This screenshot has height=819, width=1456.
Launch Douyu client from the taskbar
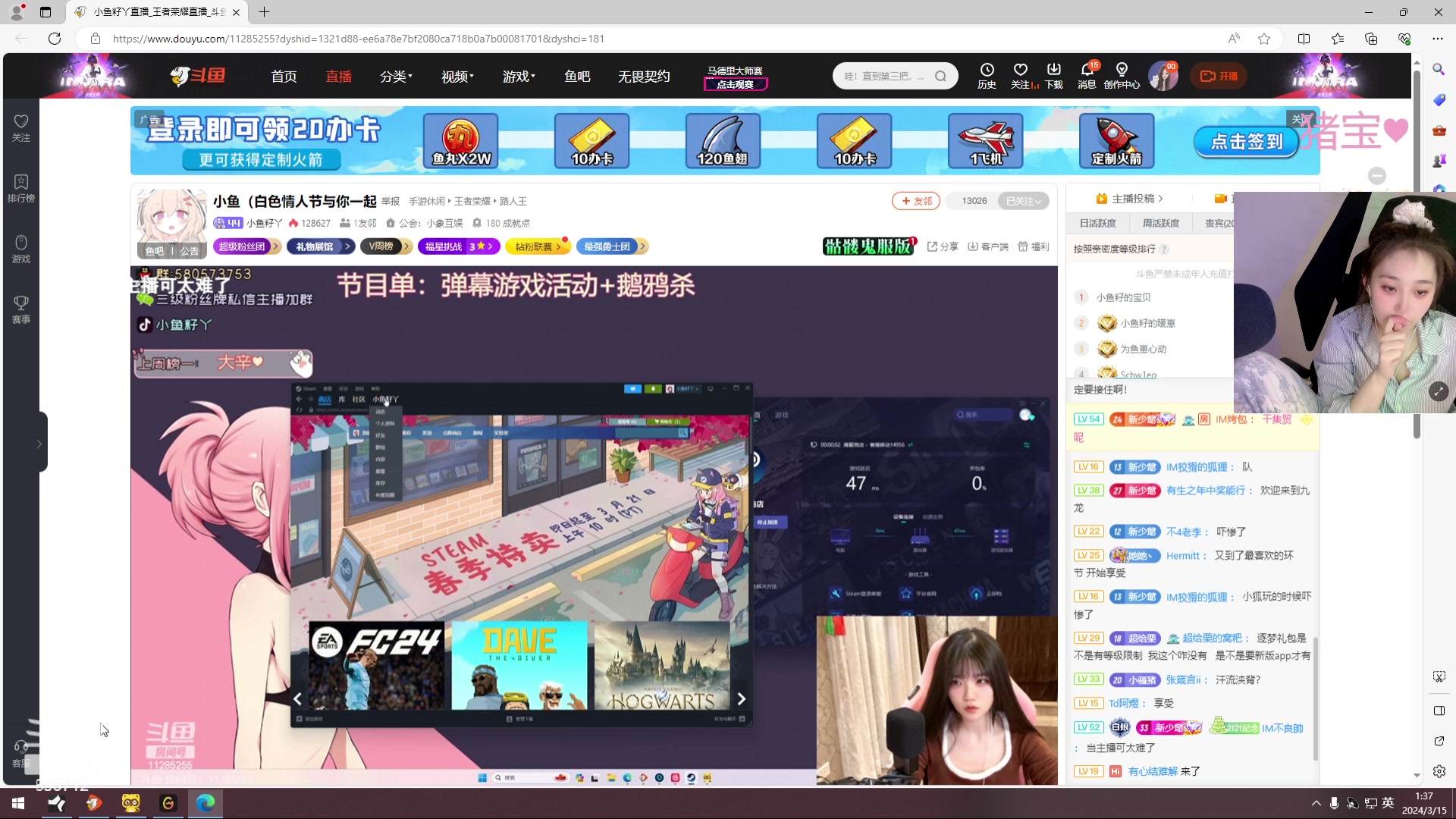pyautogui.click(x=93, y=803)
